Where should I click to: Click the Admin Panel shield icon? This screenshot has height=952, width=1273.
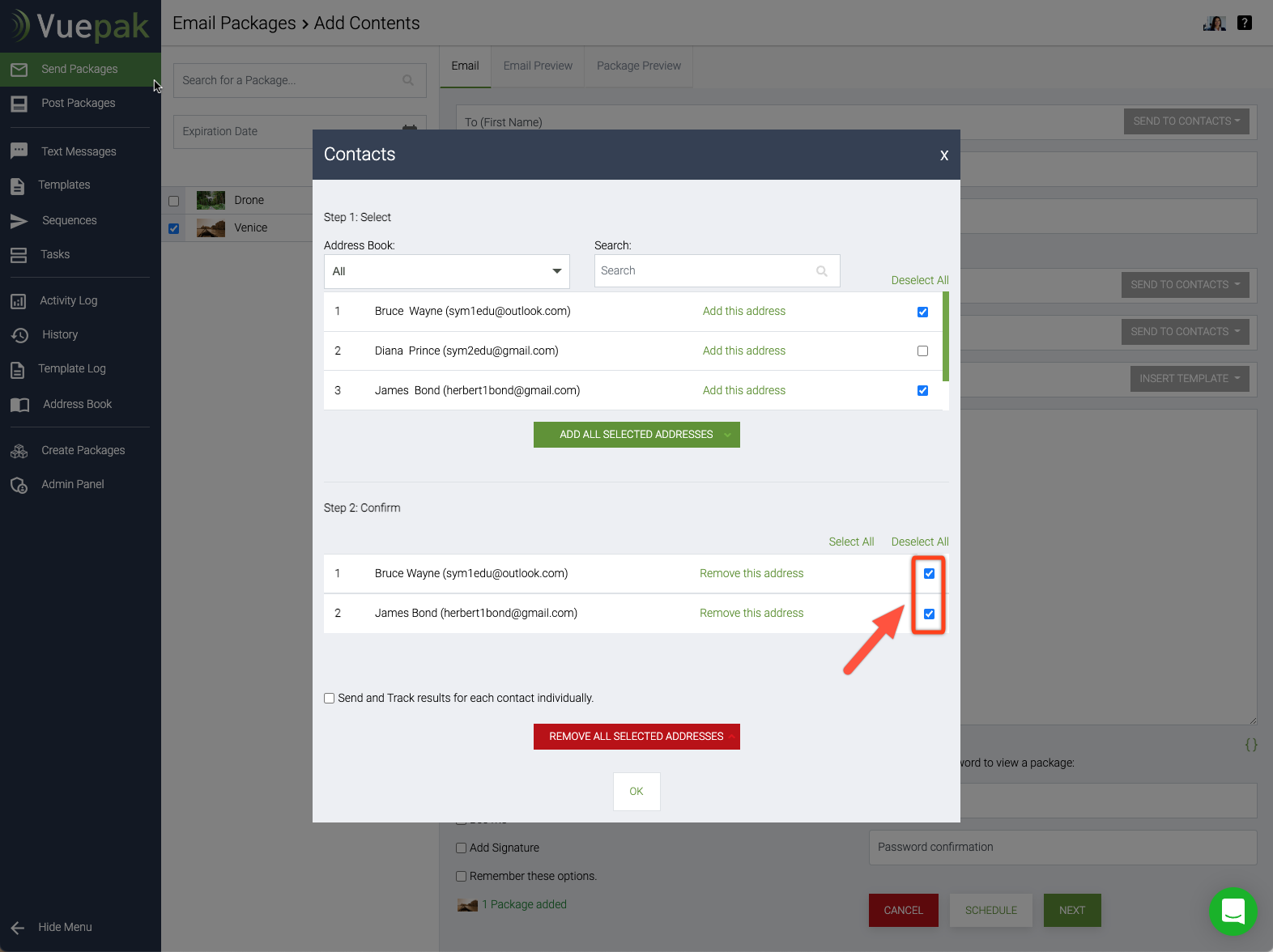coord(19,485)
